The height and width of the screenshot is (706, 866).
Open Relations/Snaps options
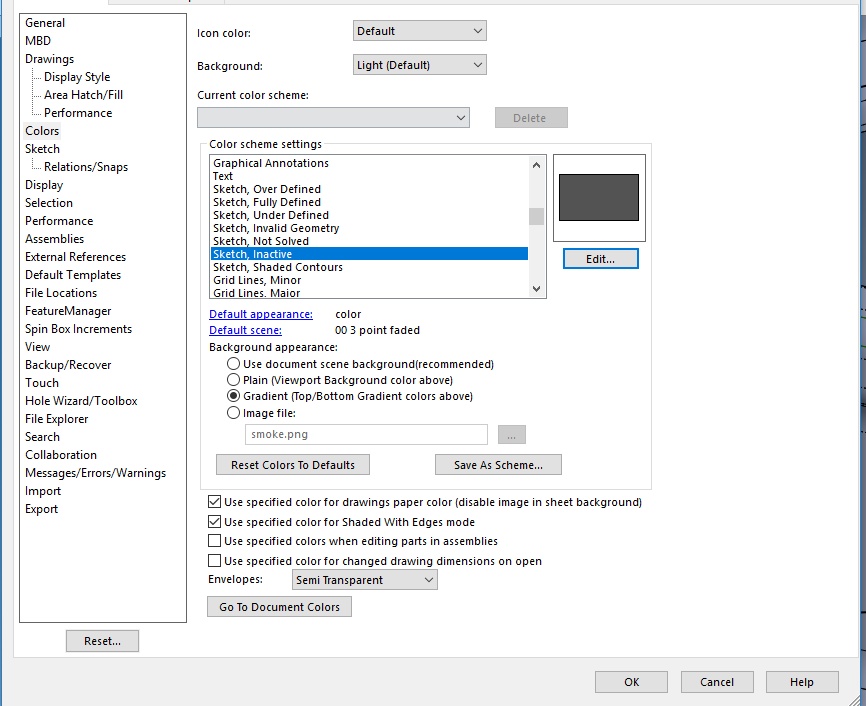point(86,167)
